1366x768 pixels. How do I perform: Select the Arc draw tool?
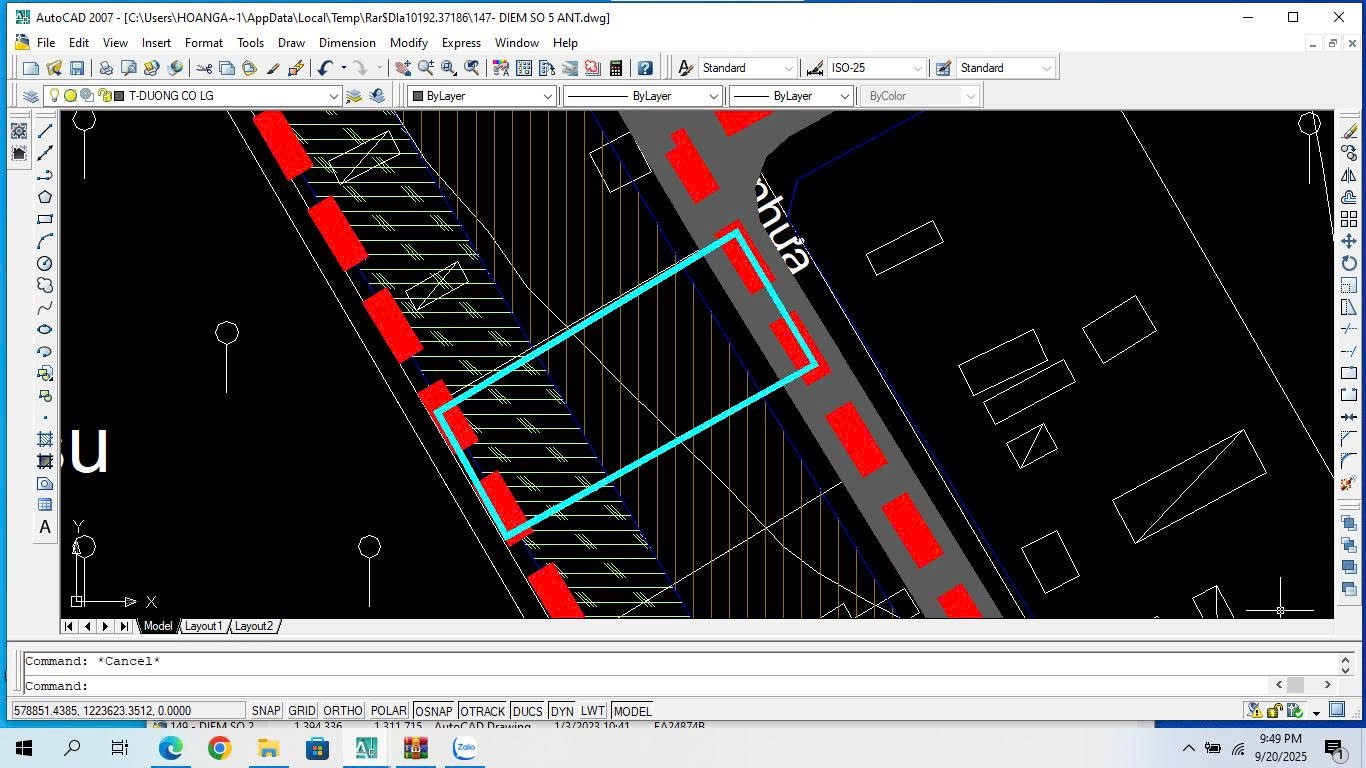tap(45, 241)
